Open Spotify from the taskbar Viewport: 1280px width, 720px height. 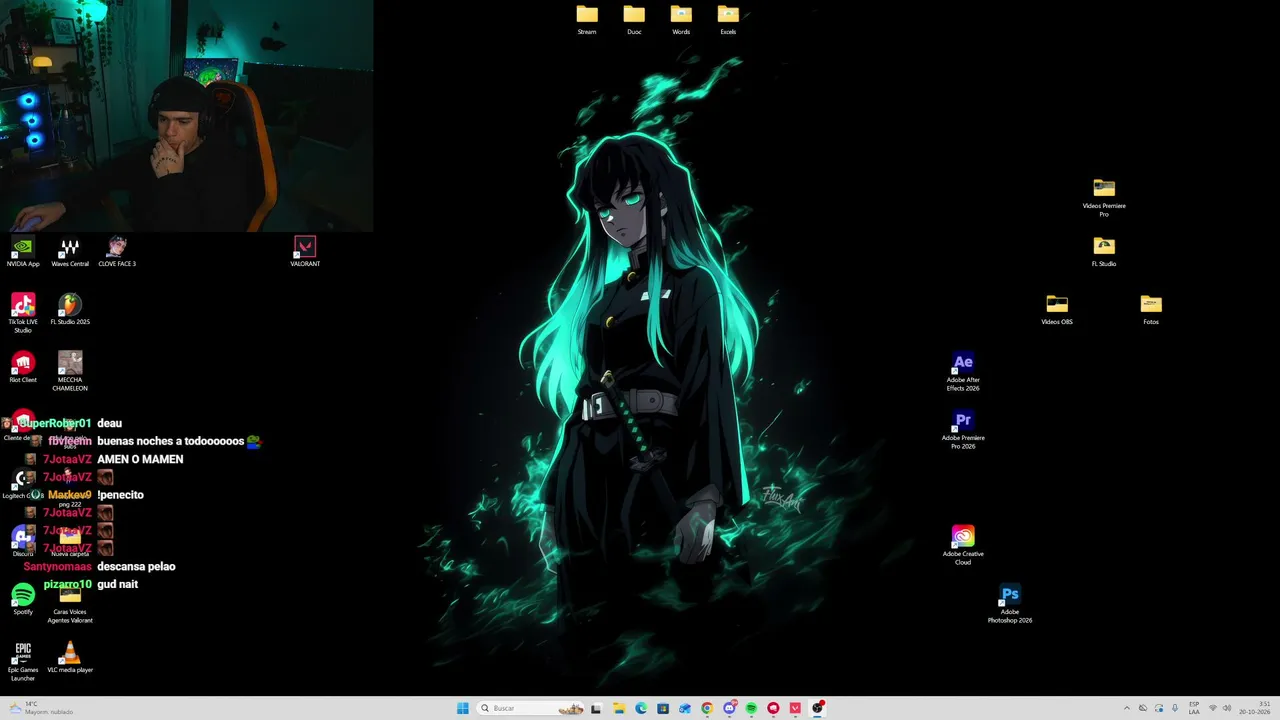pyautogui.click(x=751, y=708)
